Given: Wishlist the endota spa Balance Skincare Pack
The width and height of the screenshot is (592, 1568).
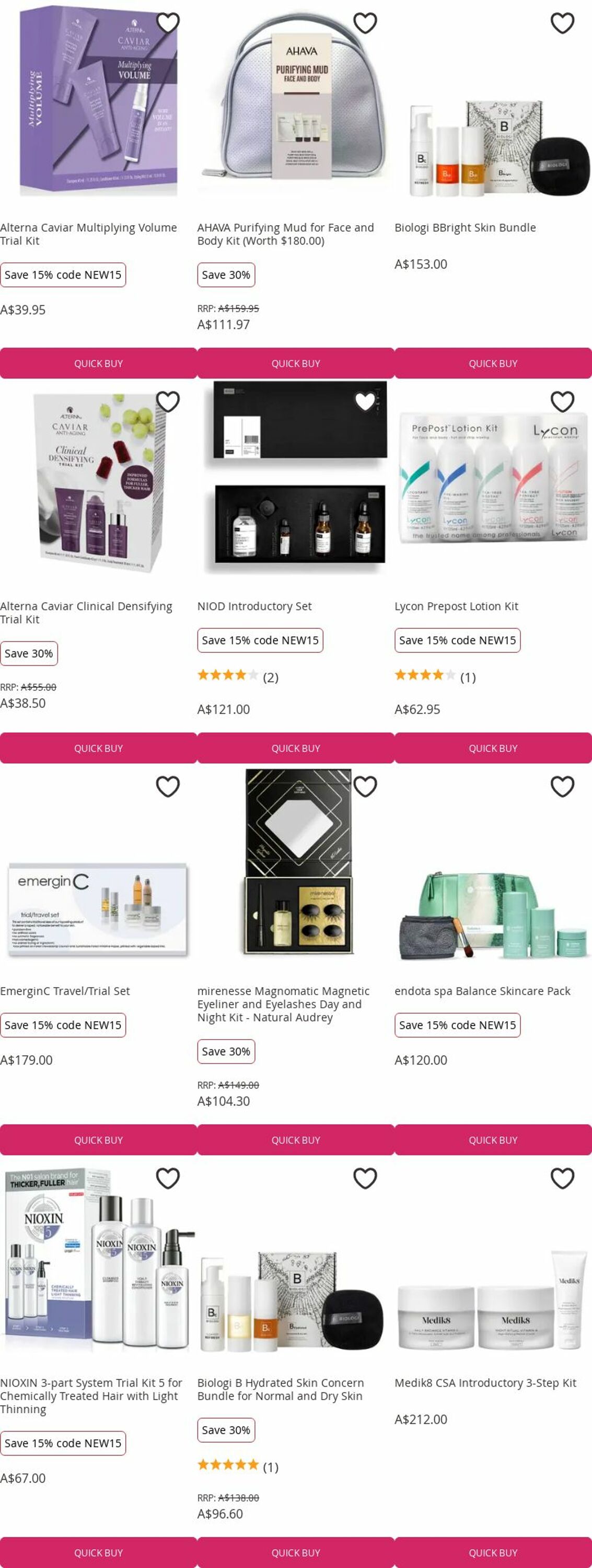Looking at the screenshot, I should (562, 787).
